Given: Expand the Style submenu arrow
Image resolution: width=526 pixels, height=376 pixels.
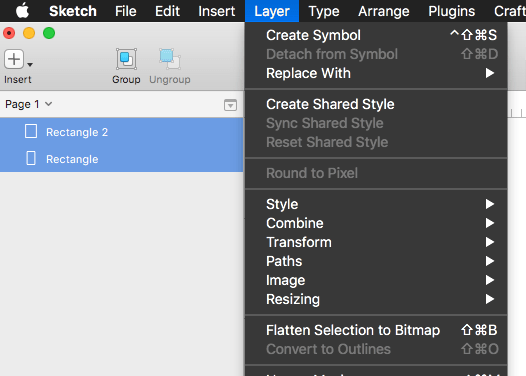Looking at the screenshot, I should pyautogui.click(x=490, y=204).
